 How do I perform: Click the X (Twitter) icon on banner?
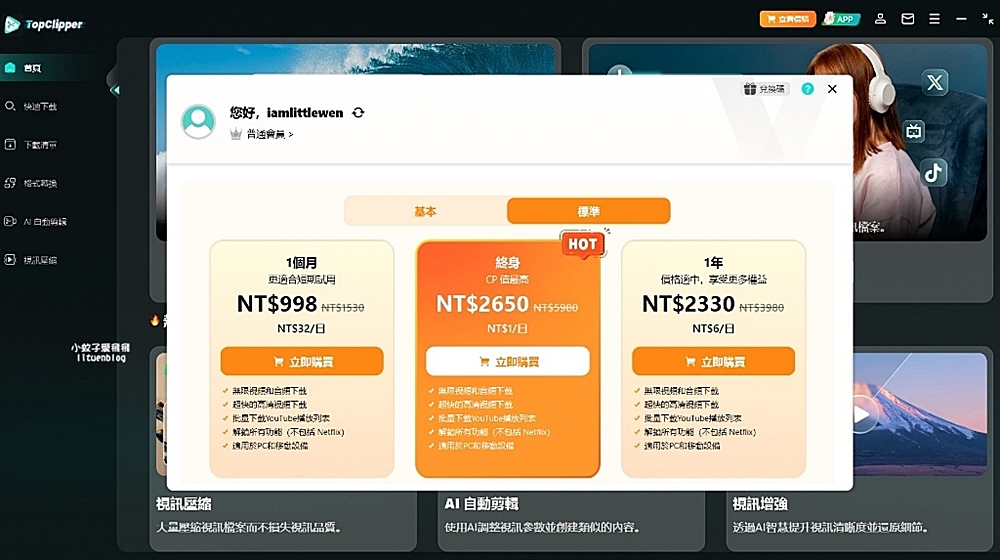935,82
